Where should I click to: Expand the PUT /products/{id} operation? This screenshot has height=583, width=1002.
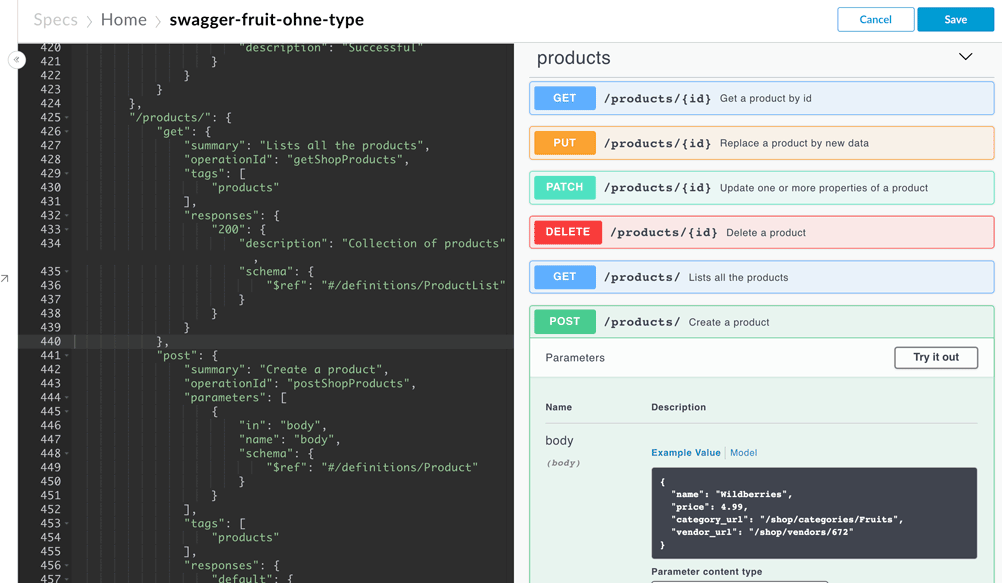(x=762, y=143)
